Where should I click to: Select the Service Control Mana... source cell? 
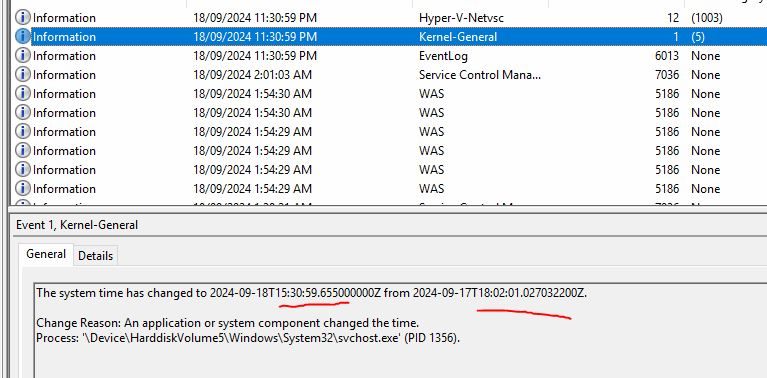(x=480, y=75)
